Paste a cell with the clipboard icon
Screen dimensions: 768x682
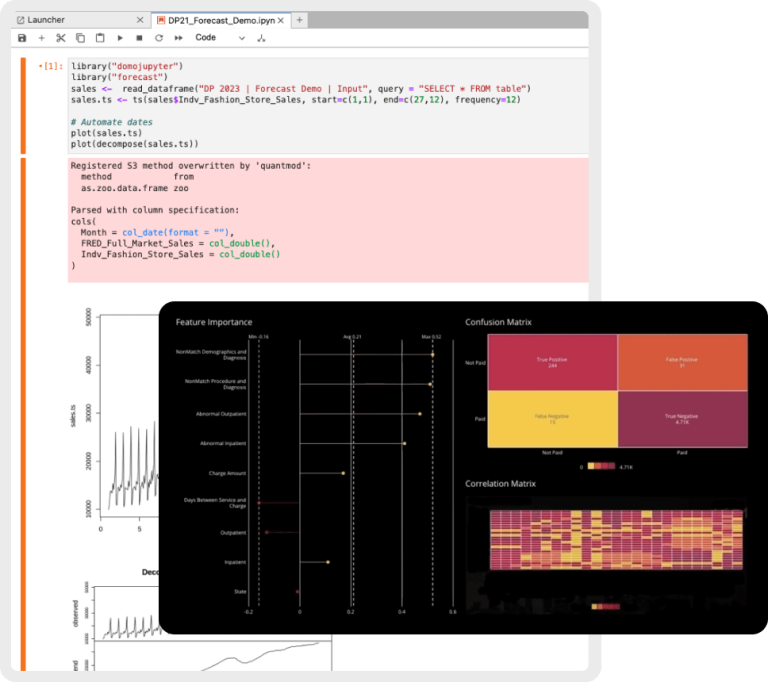pos(100,38)
